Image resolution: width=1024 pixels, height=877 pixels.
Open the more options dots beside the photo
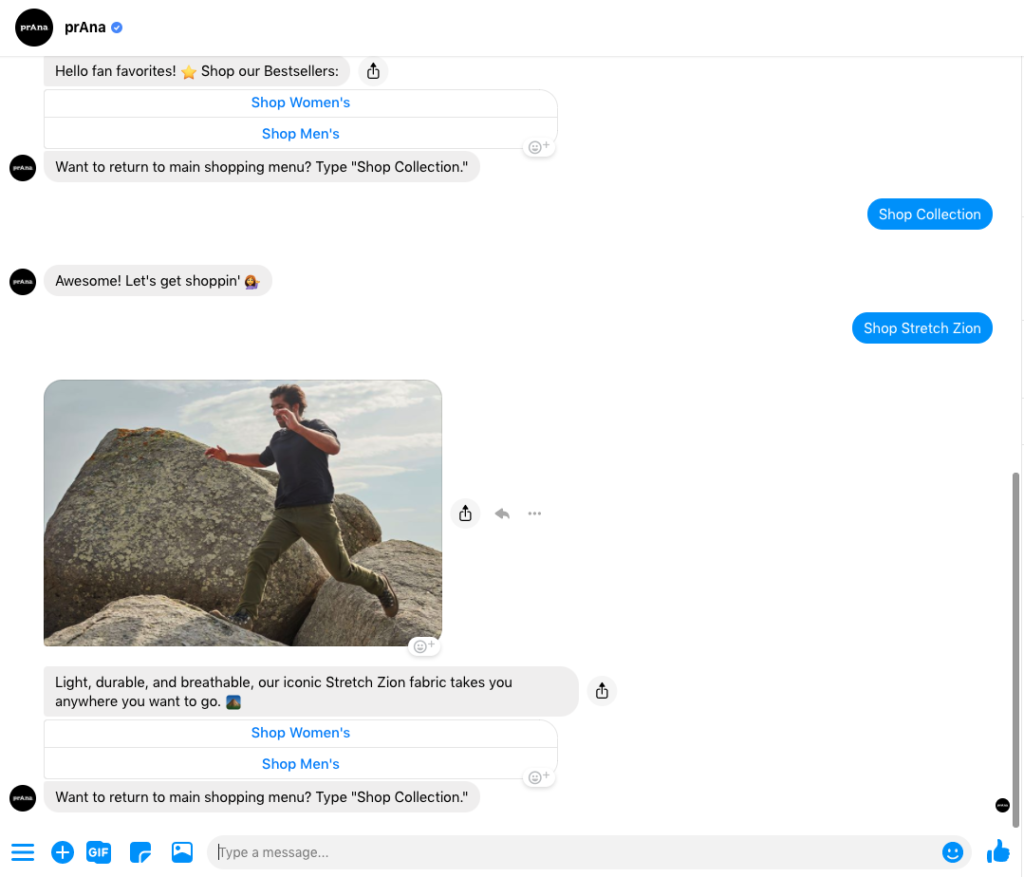click(x=534, y=513)
